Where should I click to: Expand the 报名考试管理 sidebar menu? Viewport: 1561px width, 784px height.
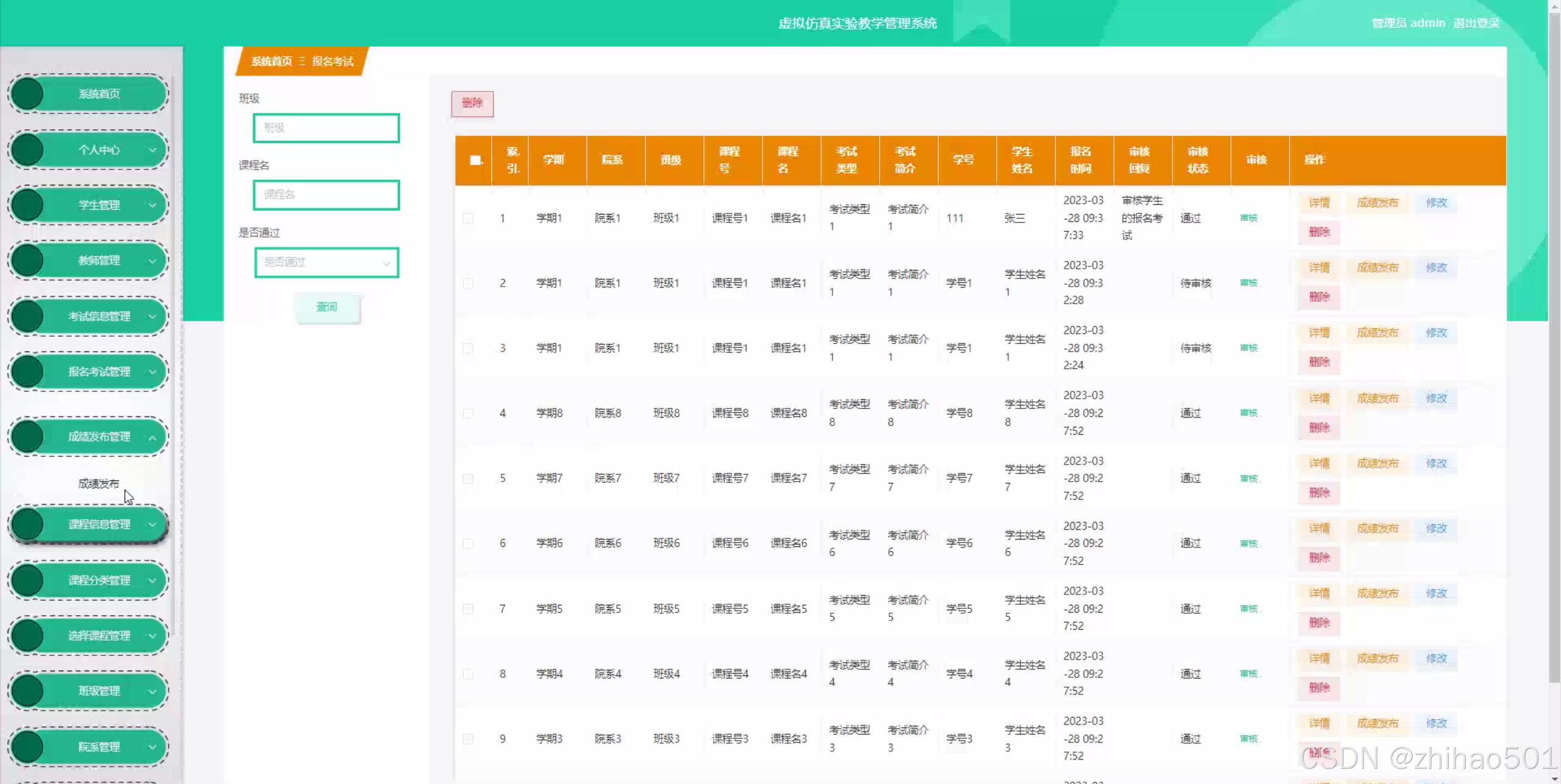99,372
